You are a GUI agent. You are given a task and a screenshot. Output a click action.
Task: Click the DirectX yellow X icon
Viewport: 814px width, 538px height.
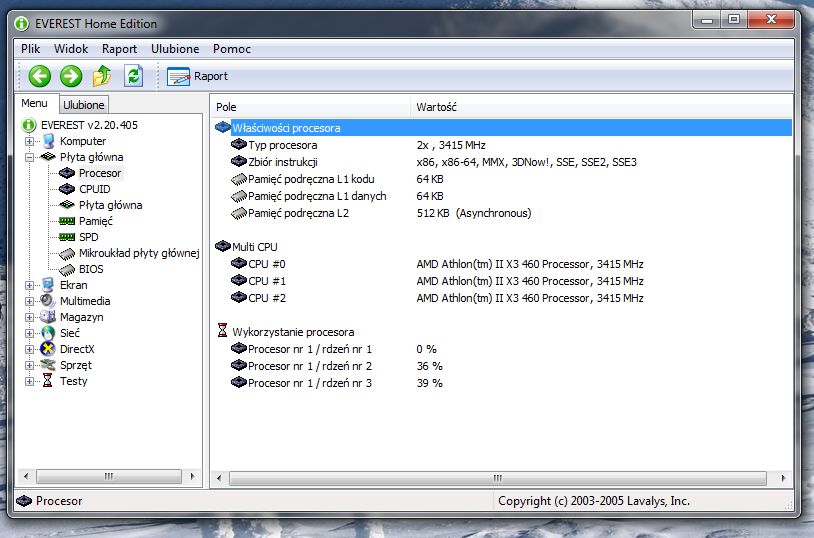48,349
